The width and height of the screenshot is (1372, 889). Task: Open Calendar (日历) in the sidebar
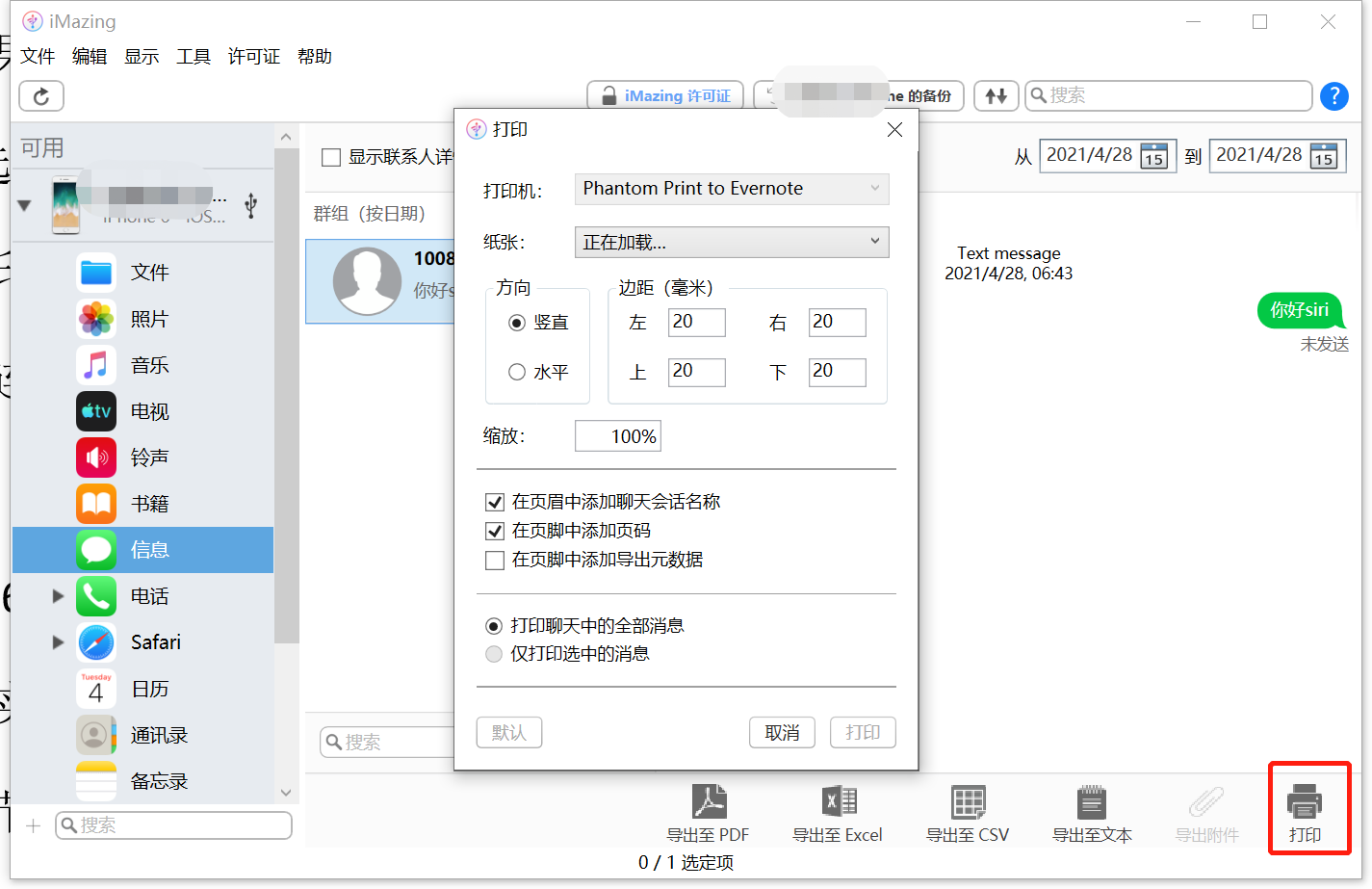pyautogui.click(x=142, y=689)
